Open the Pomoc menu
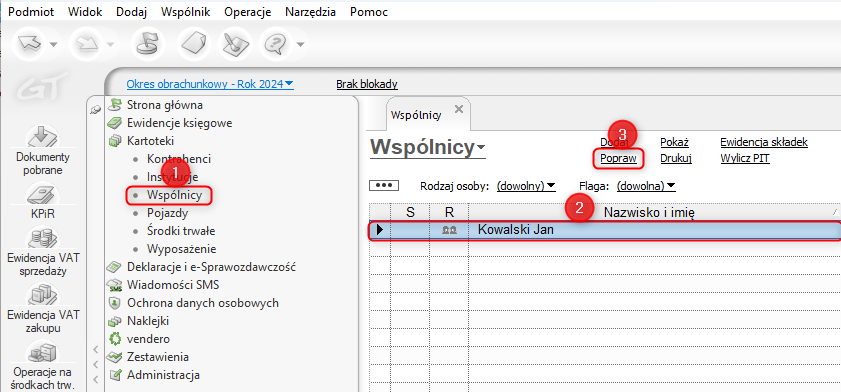 (x=368, y=12)
